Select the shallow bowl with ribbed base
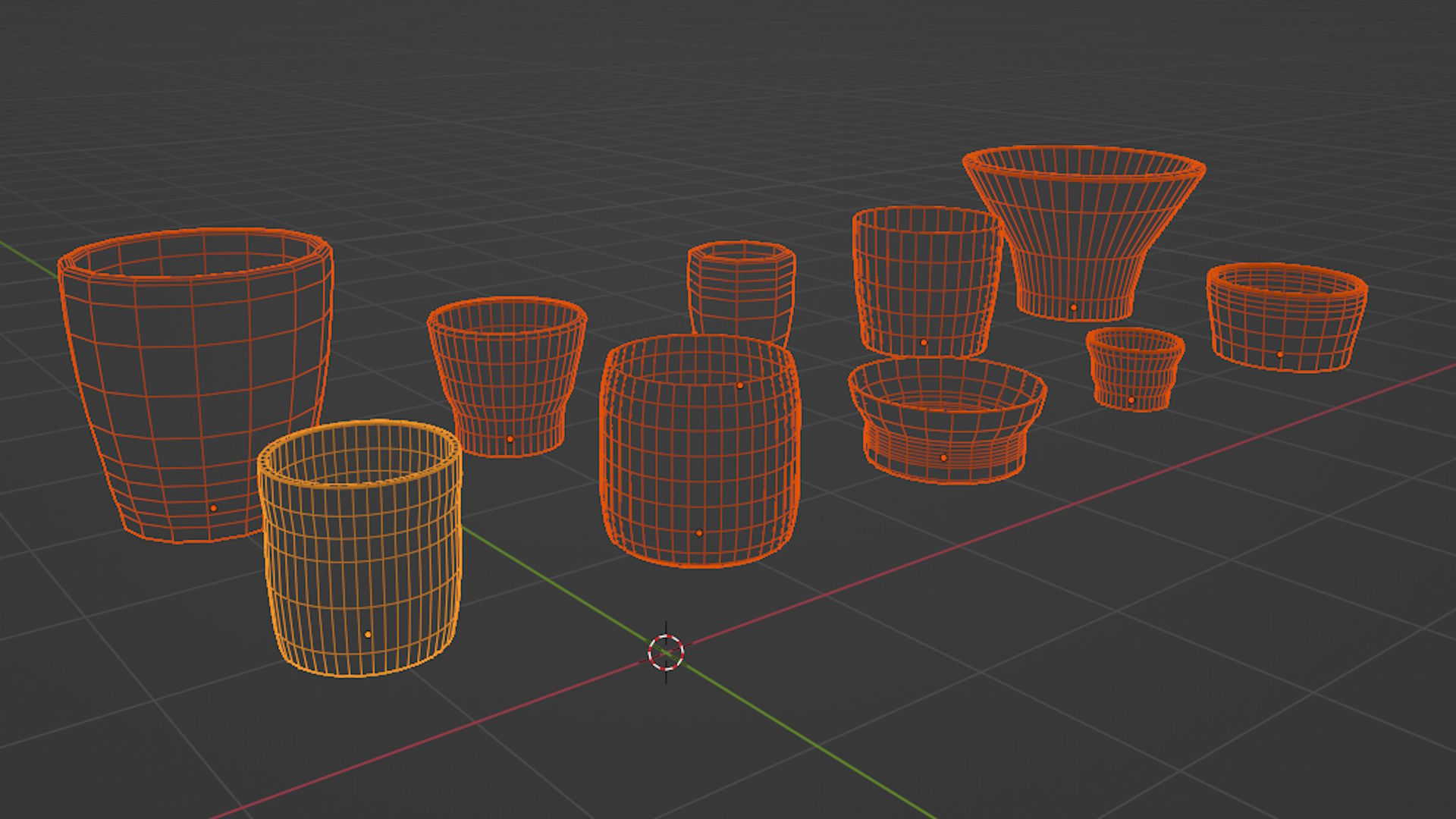1456x819 pixels. tap(946, 419)
